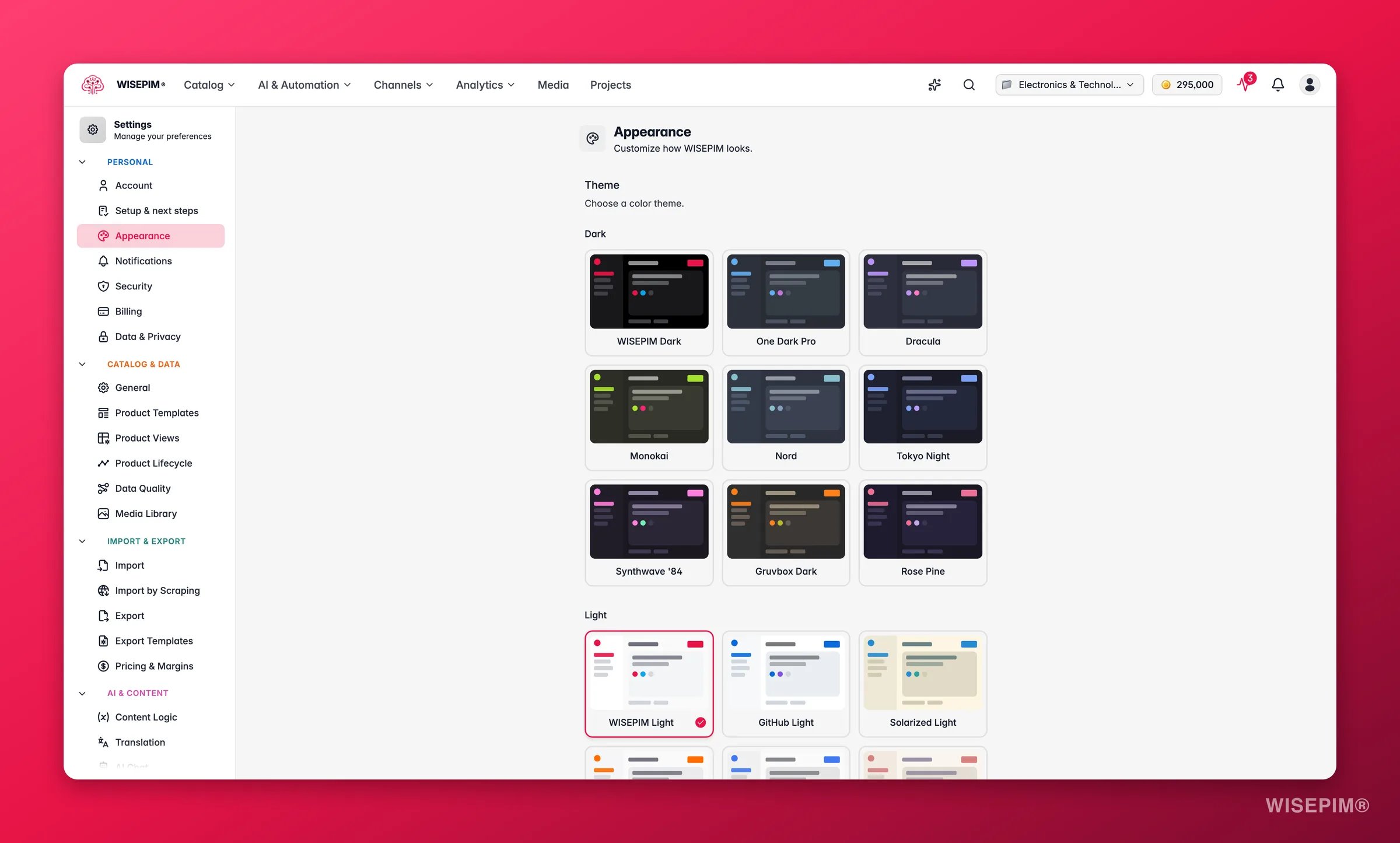Select the Gruvbox Dark theme
1400x843 pixels.
click(x=786, y=533)
